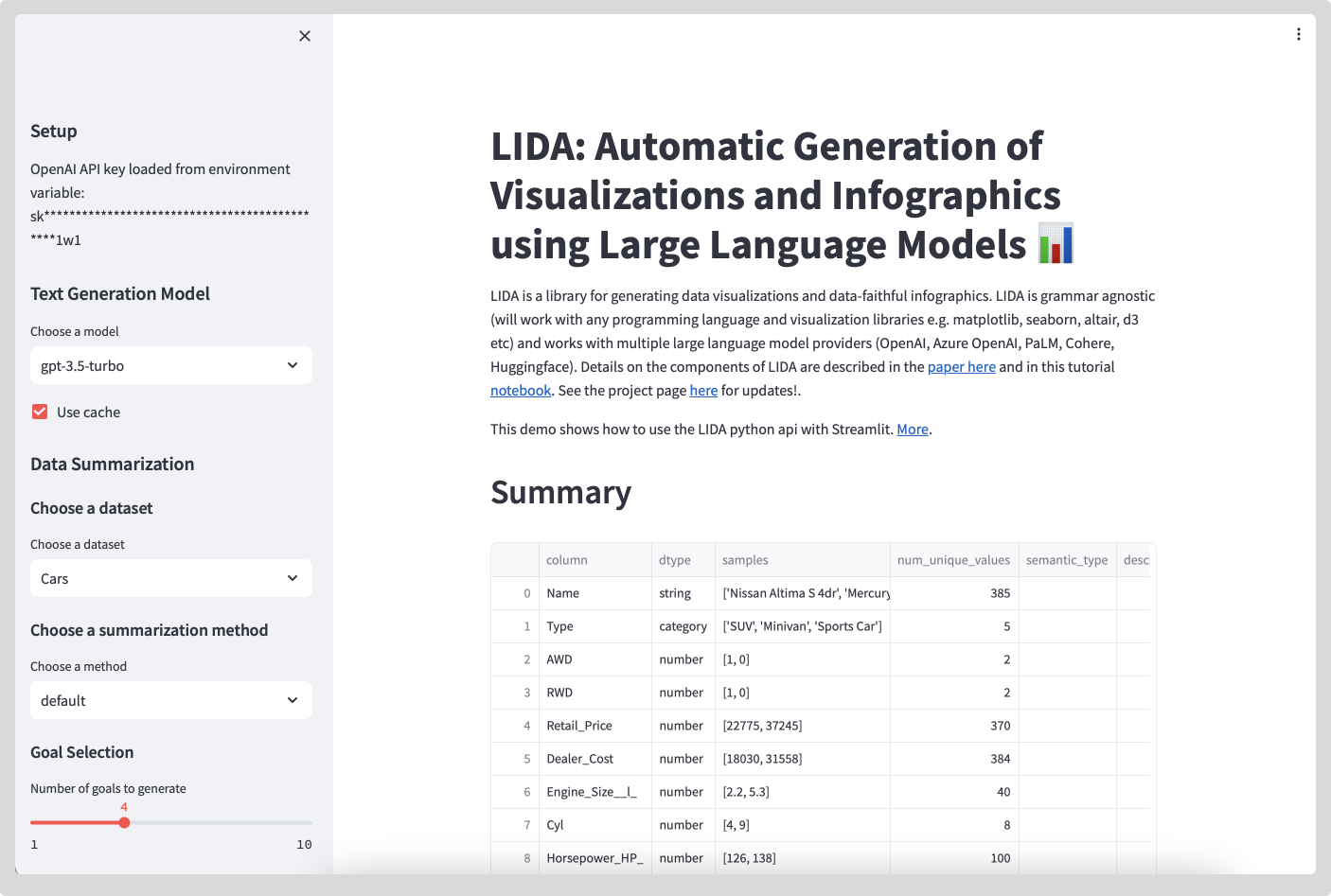Click the 'Goal Selection' sidebar heading
This screenshot has height=896, width=1331.
[x=82, y=752]
